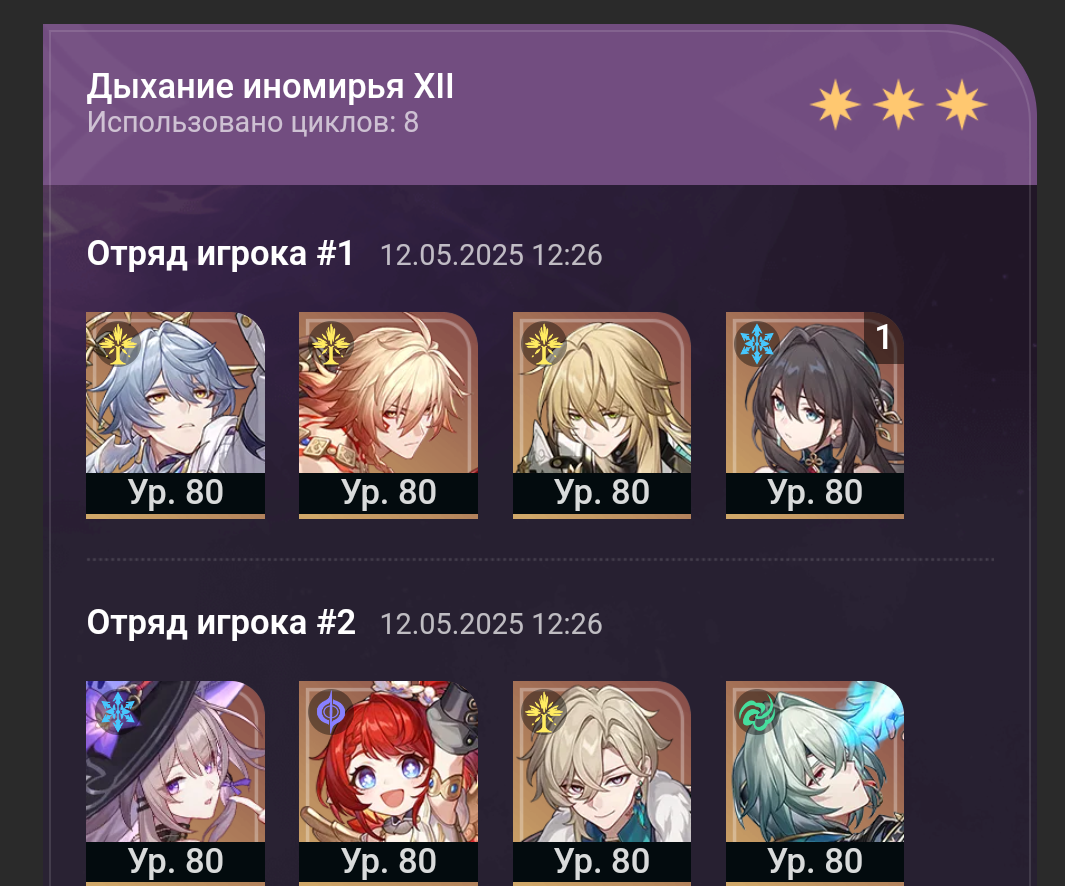Image resolution: width=1065 pixels, height=886 pixels.
Task: Click the Дыхание иномирья XII title
Action: click(270, 87)
